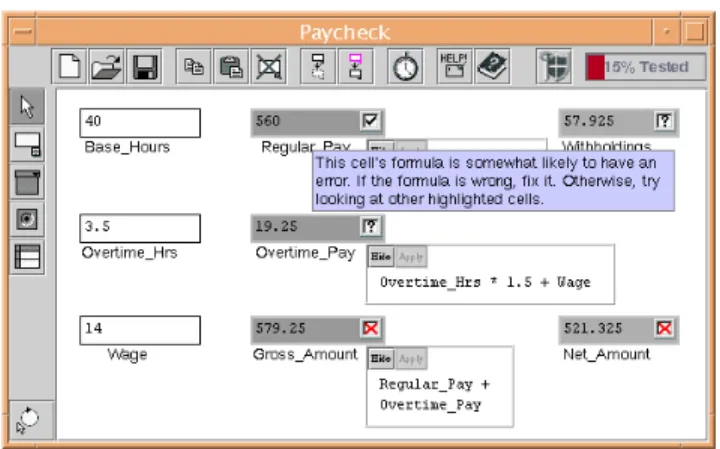Select the circular target tool in sidebar
The image size is (720, 449).
(x=27, y=219)
